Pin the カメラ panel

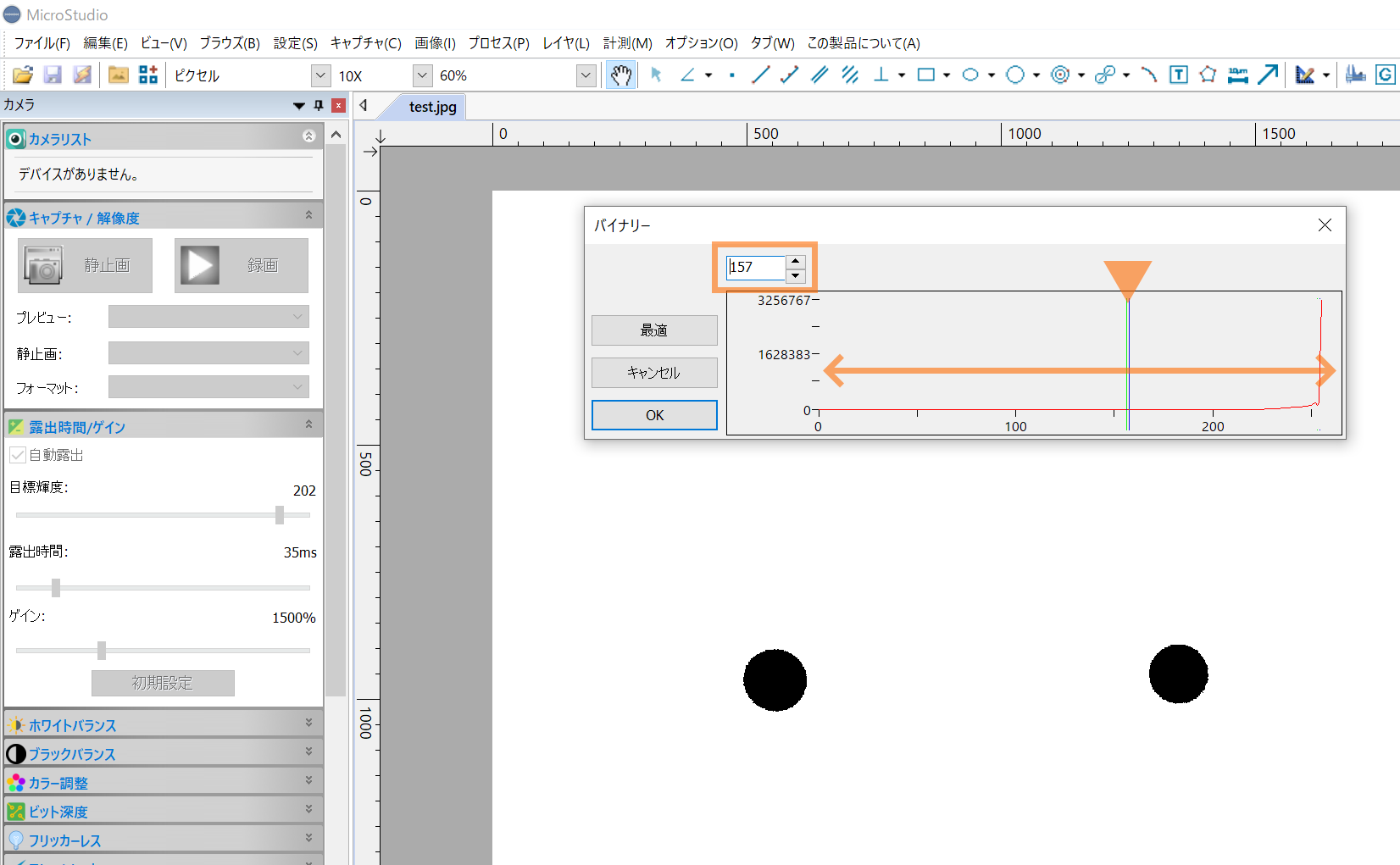(319, 105)
